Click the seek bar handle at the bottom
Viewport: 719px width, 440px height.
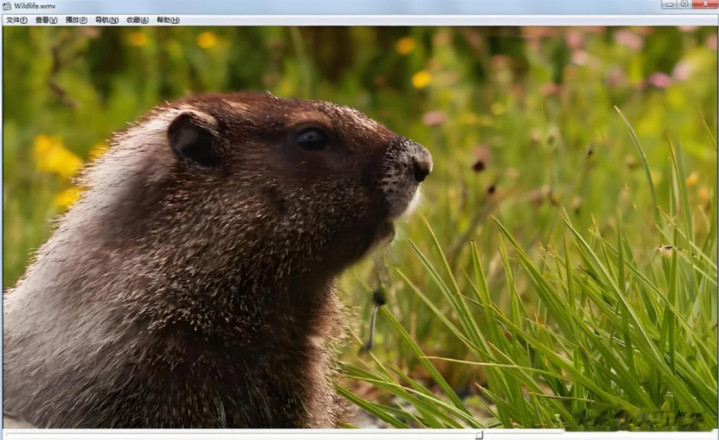tap(479, 435)
